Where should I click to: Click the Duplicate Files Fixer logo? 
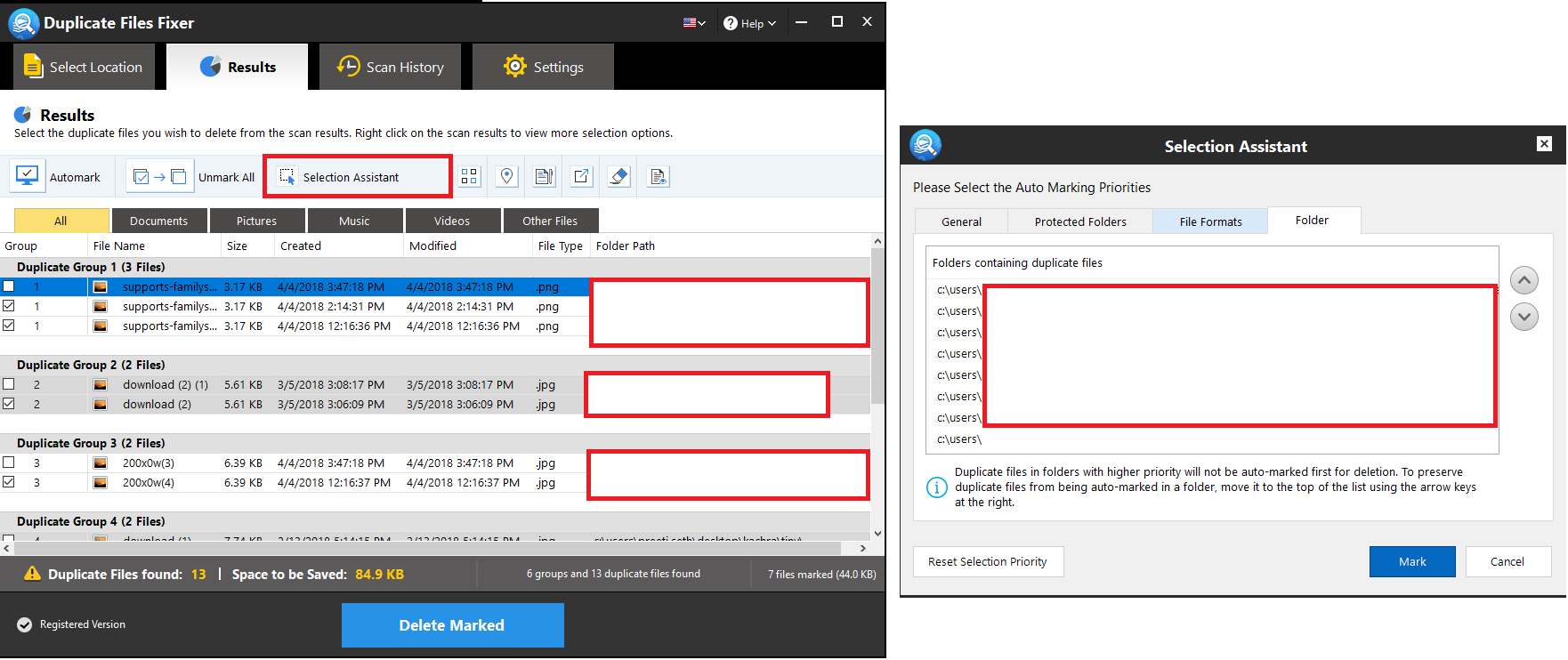23,23
